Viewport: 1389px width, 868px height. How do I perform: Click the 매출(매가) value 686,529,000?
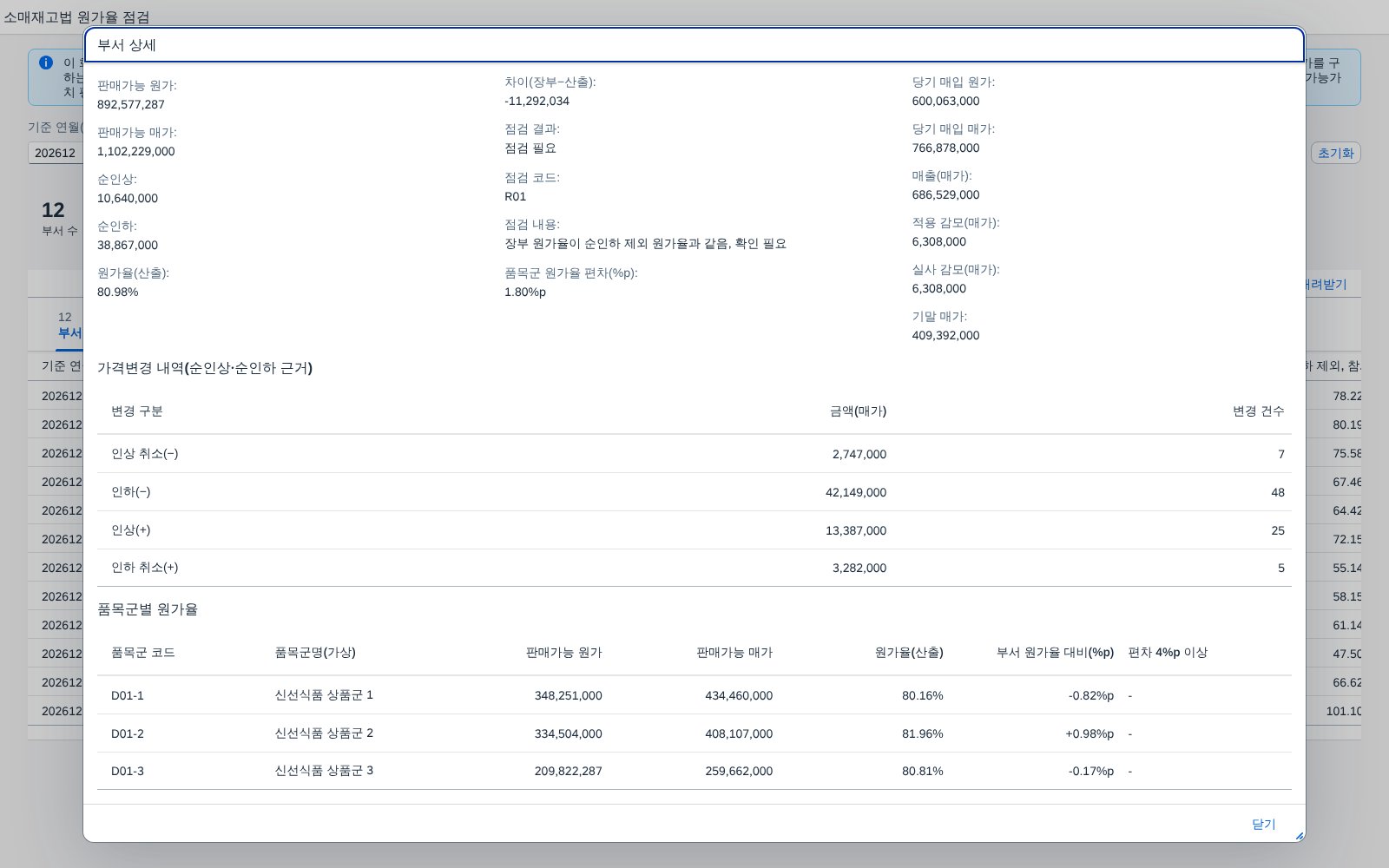[945, 194]
